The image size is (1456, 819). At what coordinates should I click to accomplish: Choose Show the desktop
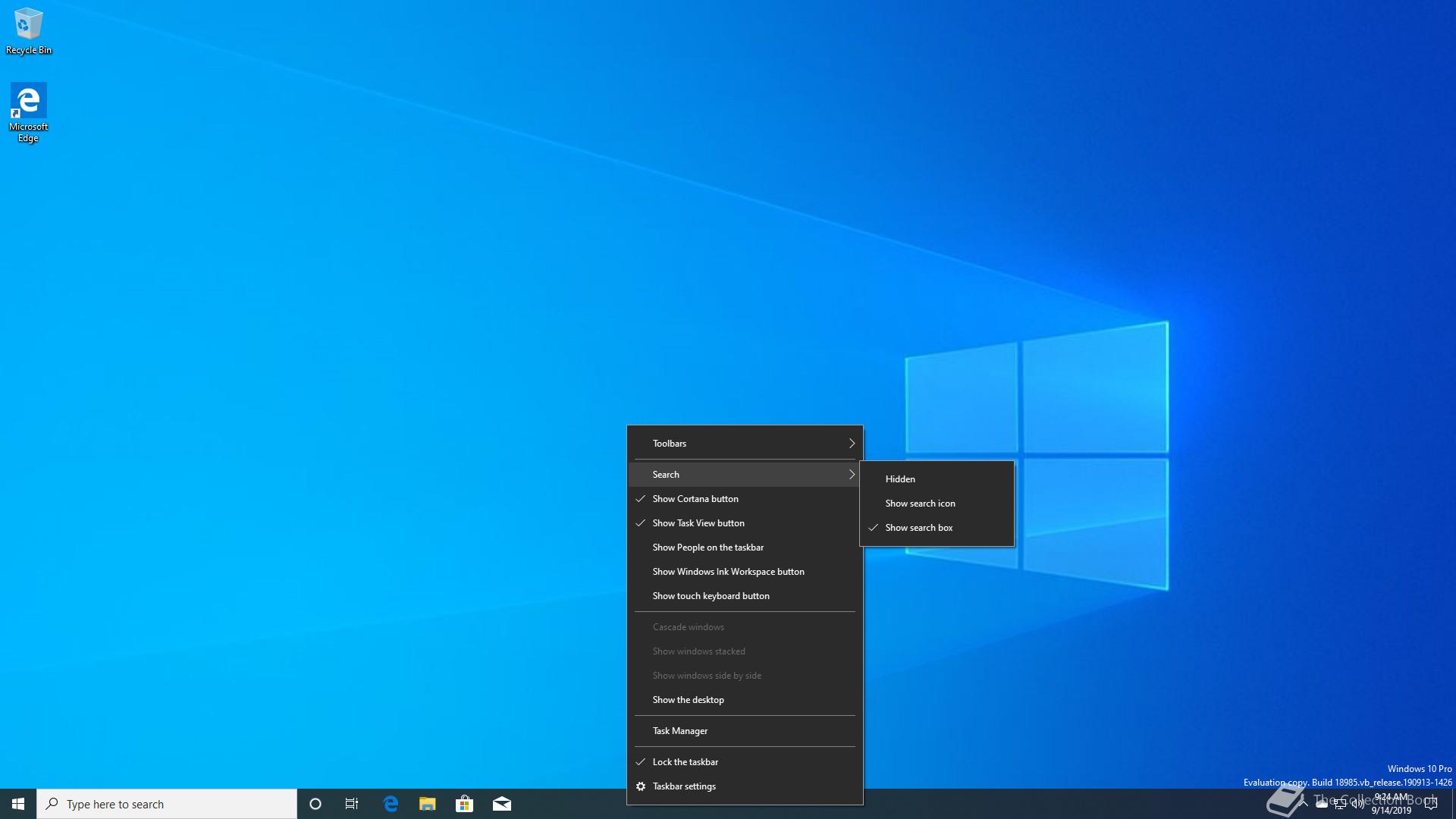click(745, 700)
